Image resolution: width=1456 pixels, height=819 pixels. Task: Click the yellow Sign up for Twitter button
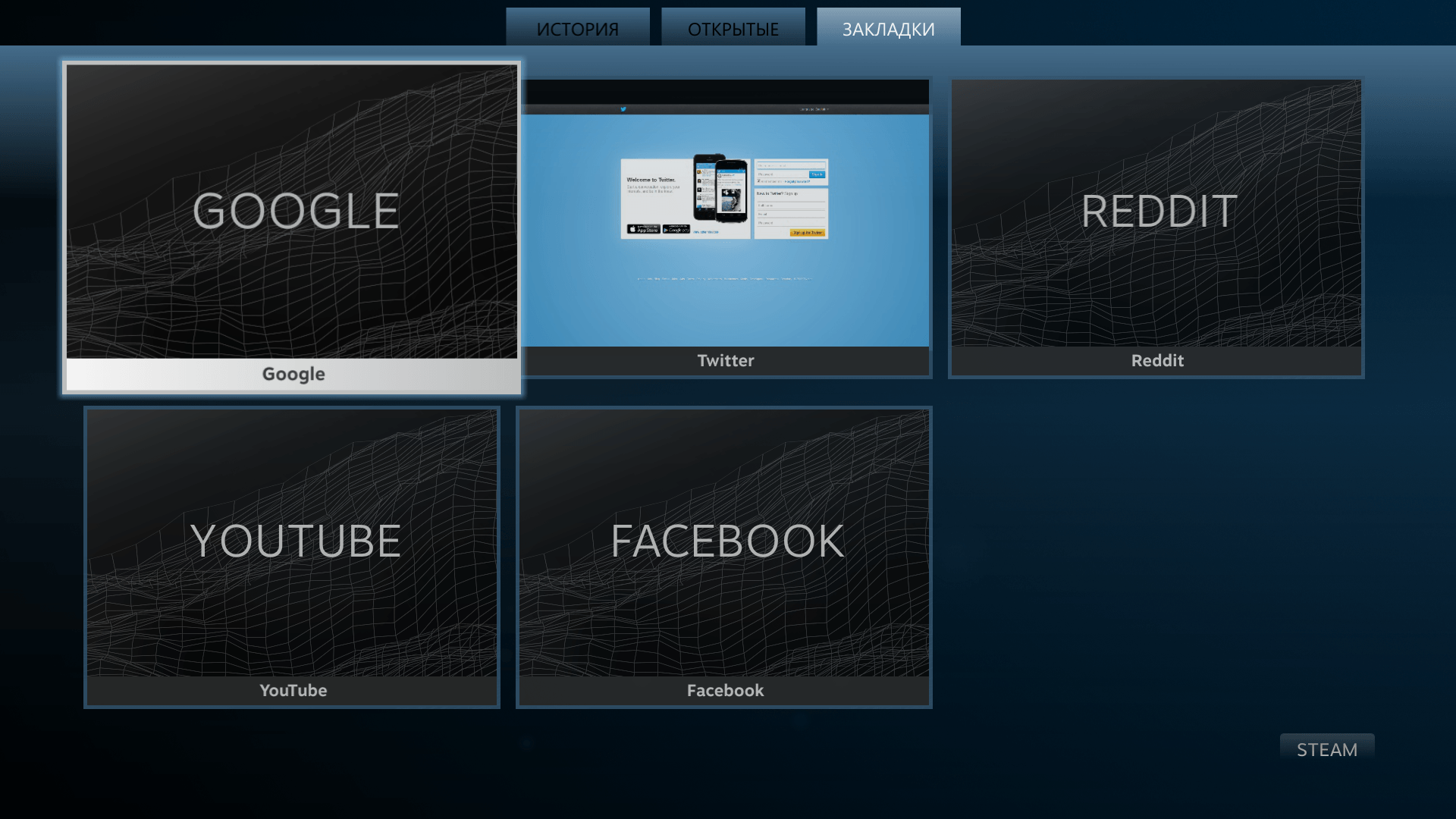pyautogui.click(x=807, y=233)
